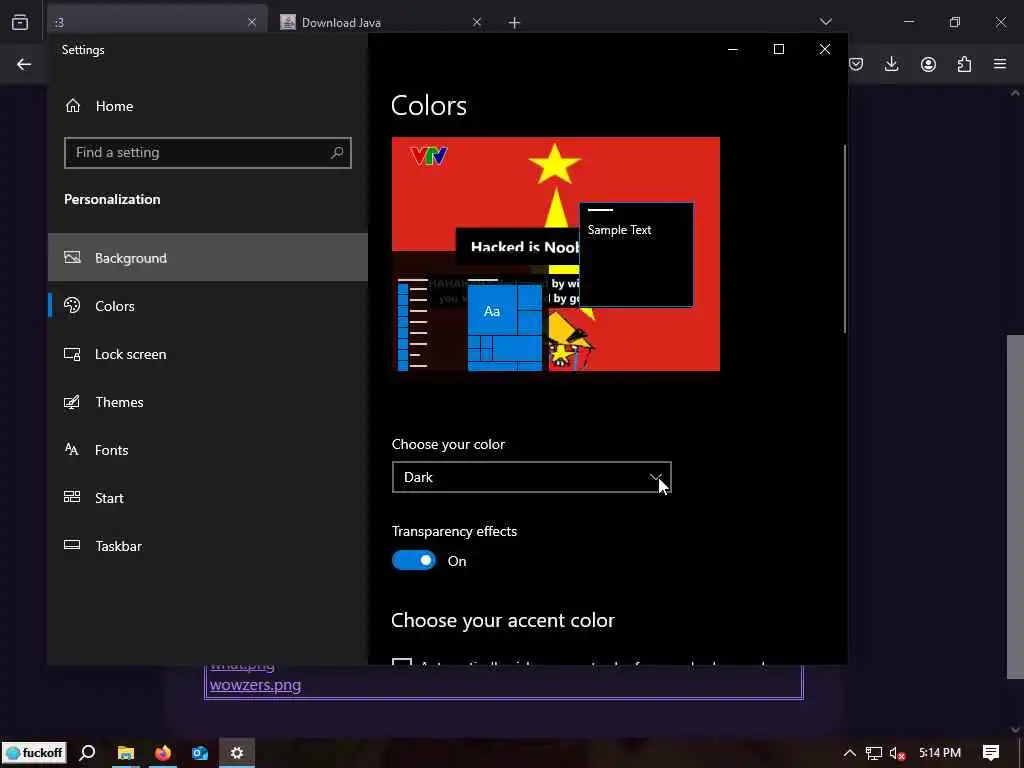Open File Explorer from taskbar
The height and width of the screenshot is (768, 1024).
pyautogui.click(x=125, y=753)
